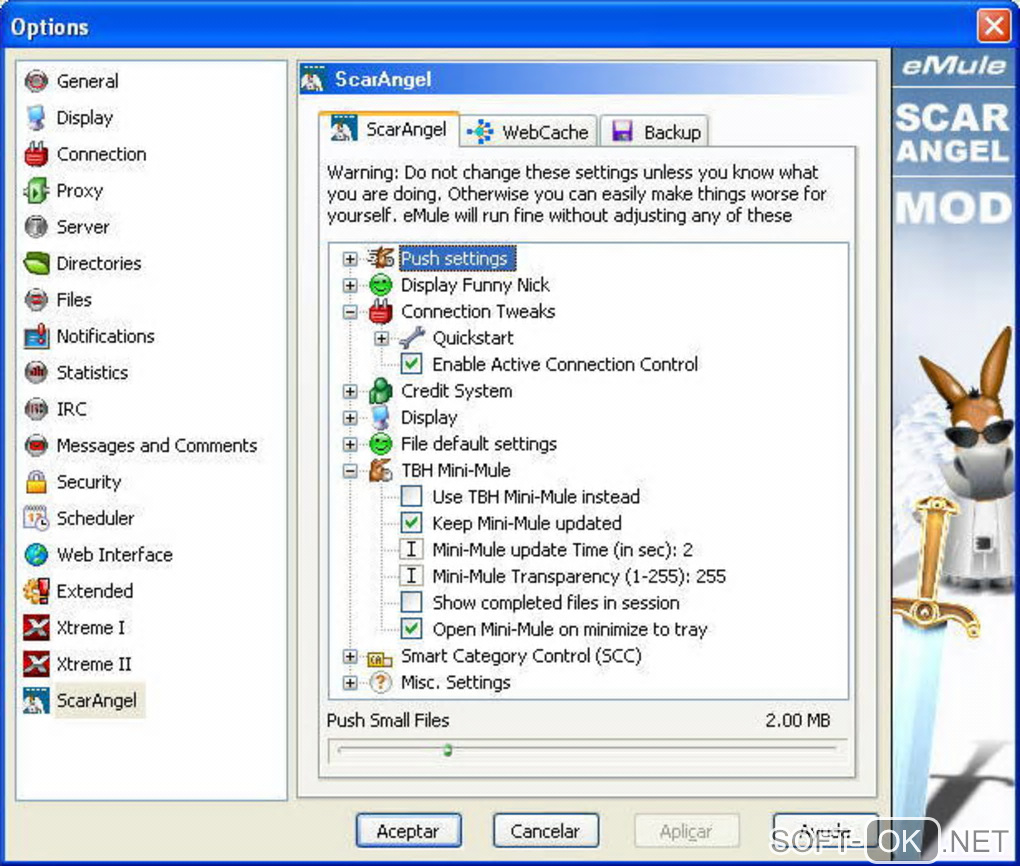The width and height of the screenshot is (1020, 866).
Task: Edit Mini-Mule update Time value field
Action: (x=563, y=550)
